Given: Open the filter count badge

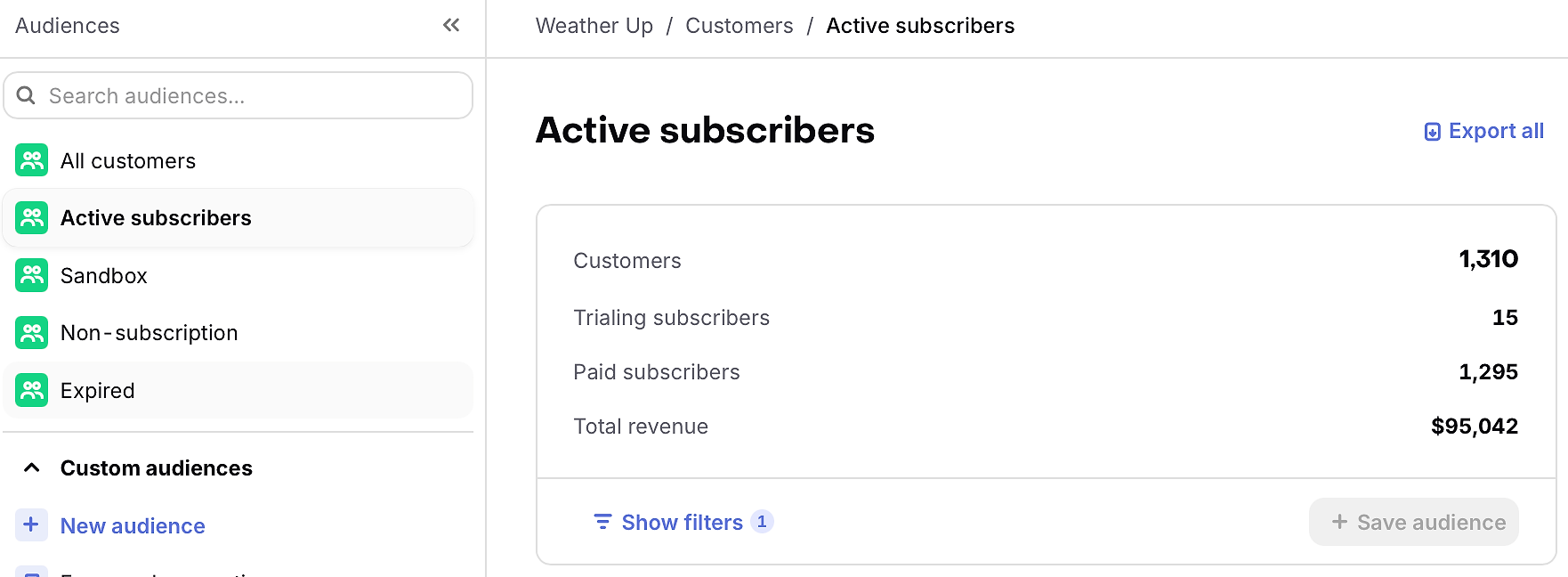Looking at the screenshot, I should [762, 521].
